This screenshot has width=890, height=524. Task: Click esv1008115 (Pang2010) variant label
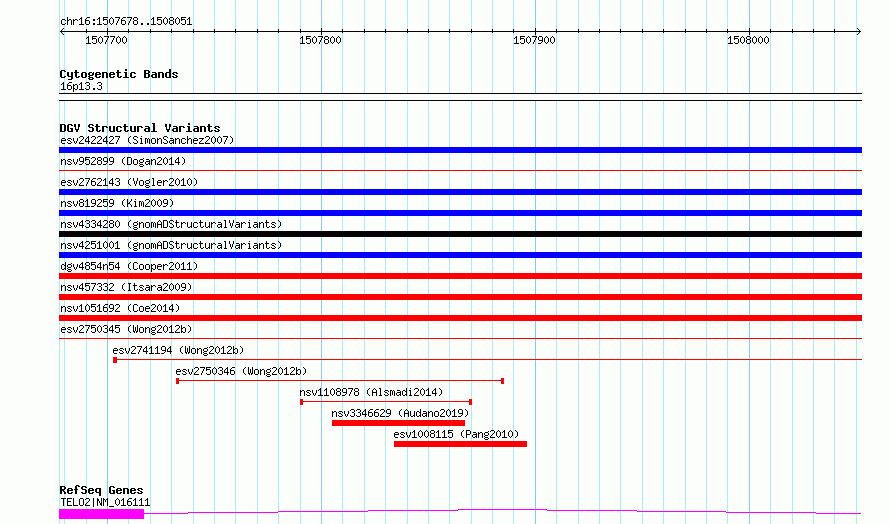coord(456,434)
